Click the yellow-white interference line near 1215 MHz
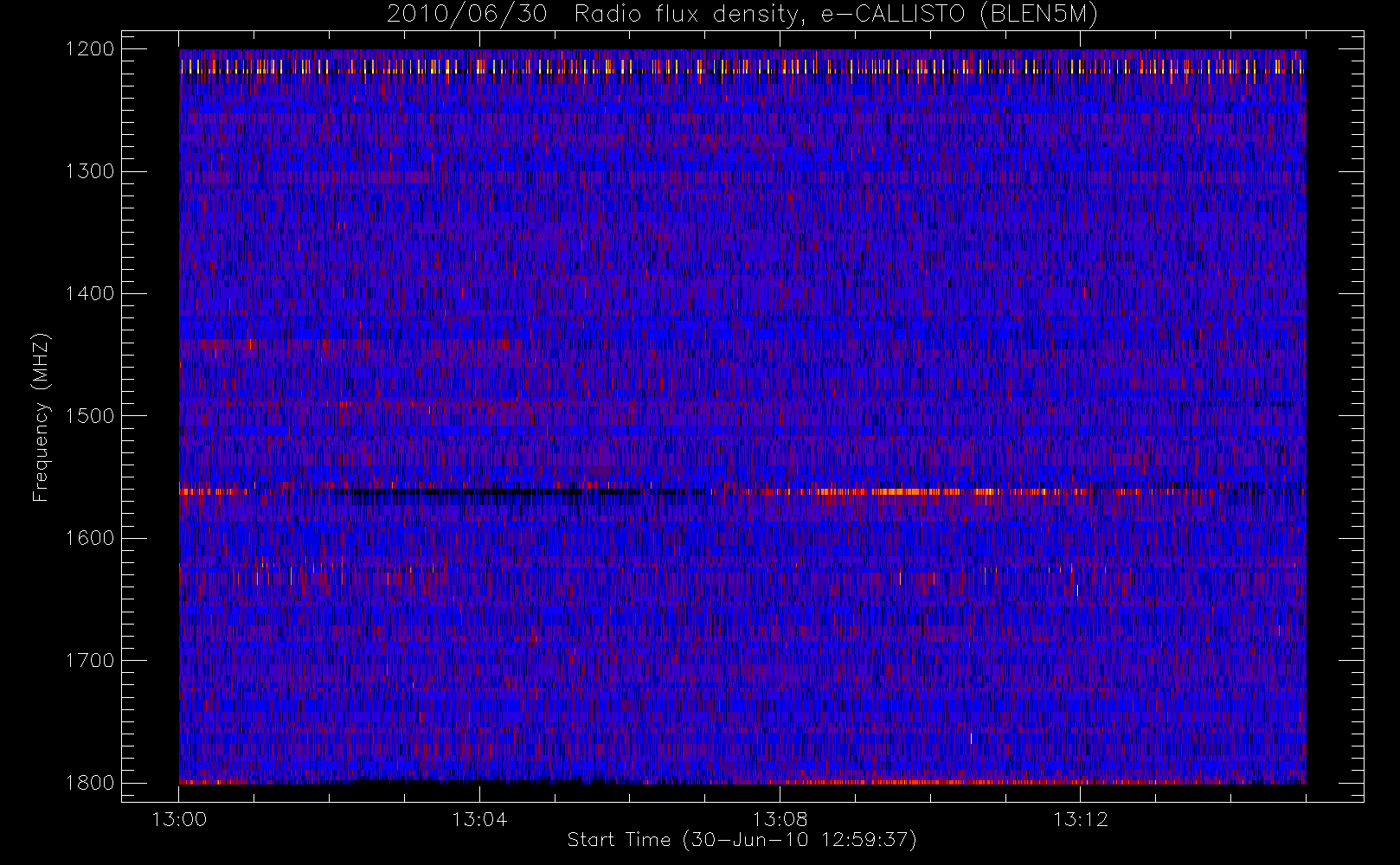The width and height of the screenshot is (1400, 865). coord(742,67)
